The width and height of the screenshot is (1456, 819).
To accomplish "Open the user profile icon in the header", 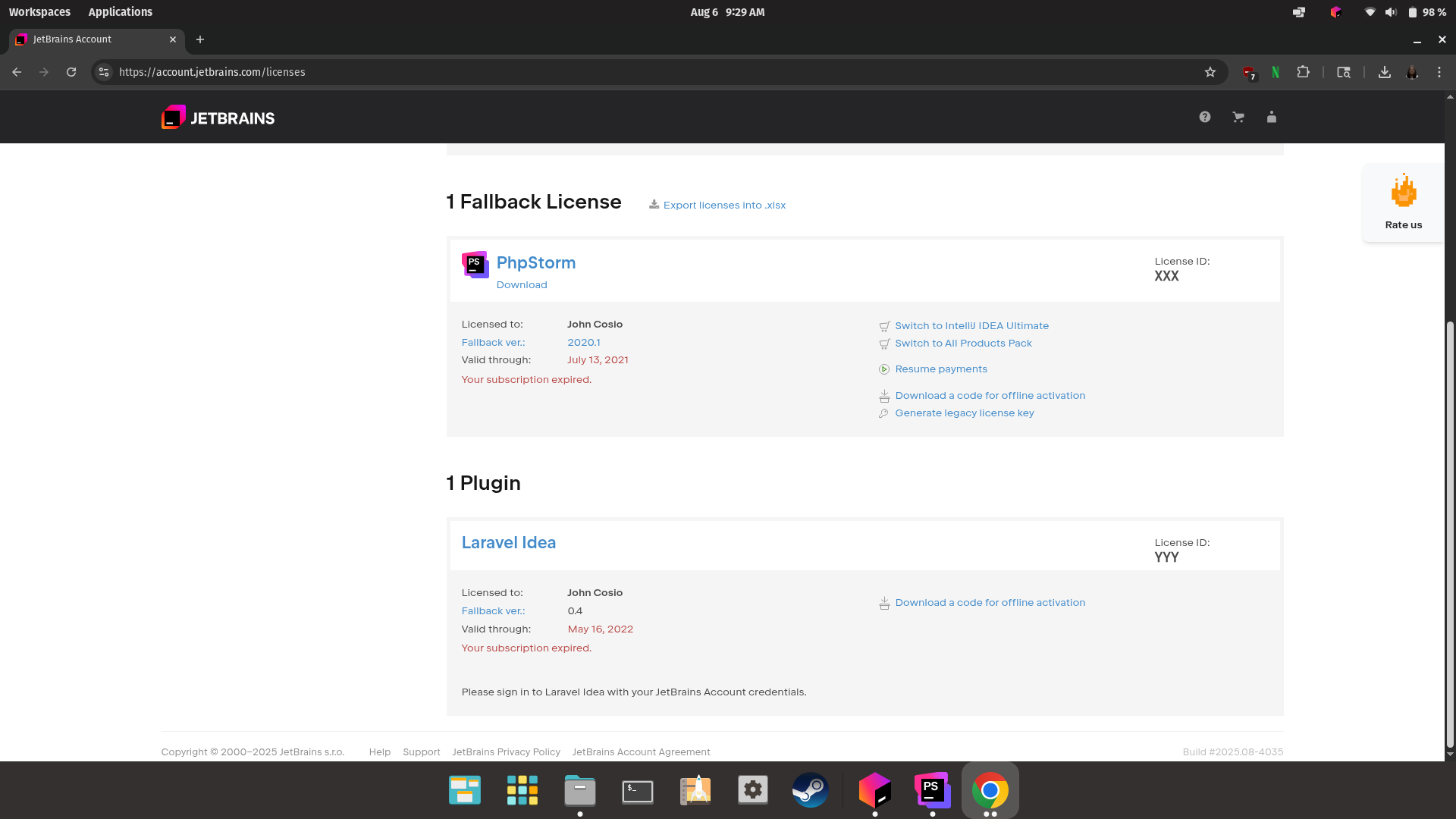I will (x=1272, y=117).
